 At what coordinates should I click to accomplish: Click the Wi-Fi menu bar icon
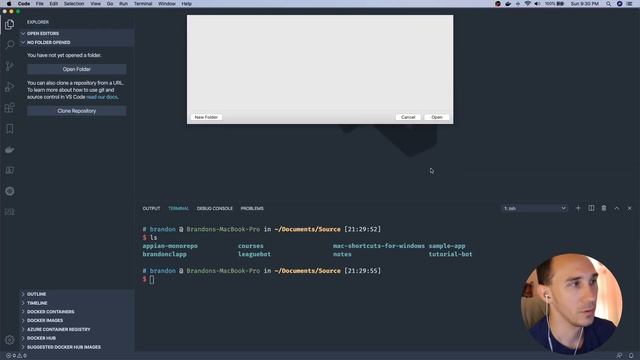click(x=527, y=4)
